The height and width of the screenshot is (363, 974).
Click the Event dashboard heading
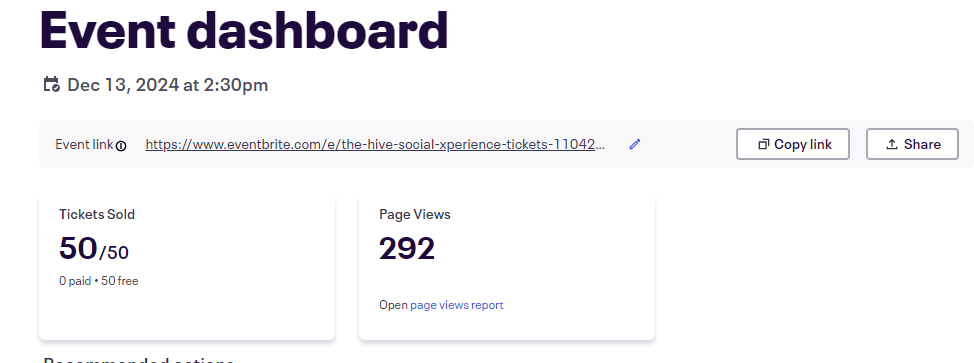point(244,30)
